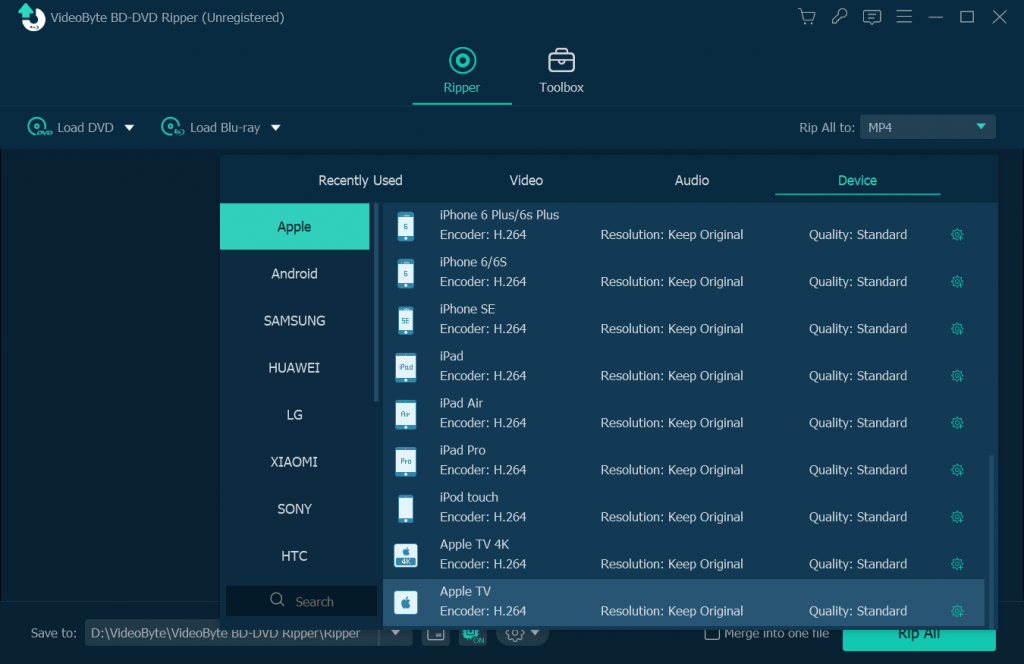Open the Video format tab
1024x664 pixels.
click(526, 180)
